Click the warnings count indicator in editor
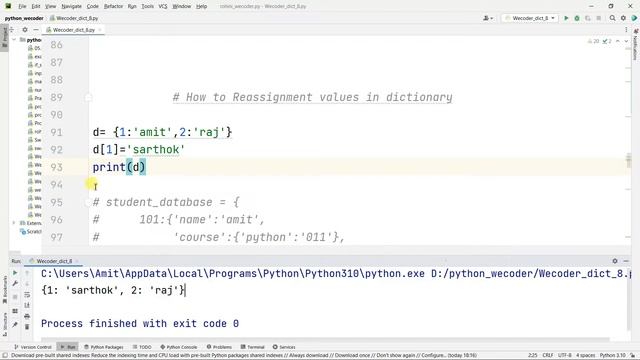The height and width of the screenshot is (360, 640). click(x=593, y=41)
